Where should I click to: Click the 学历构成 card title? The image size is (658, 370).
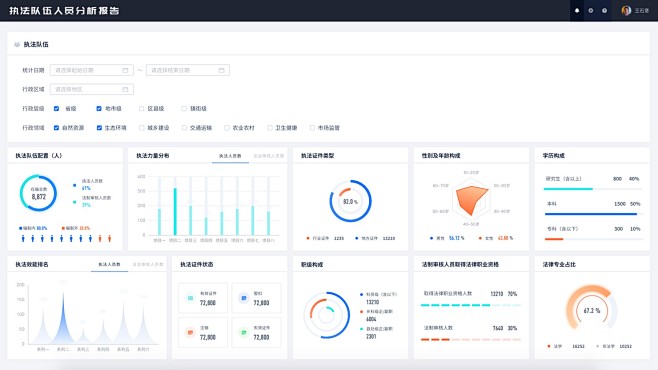[554, 155]
